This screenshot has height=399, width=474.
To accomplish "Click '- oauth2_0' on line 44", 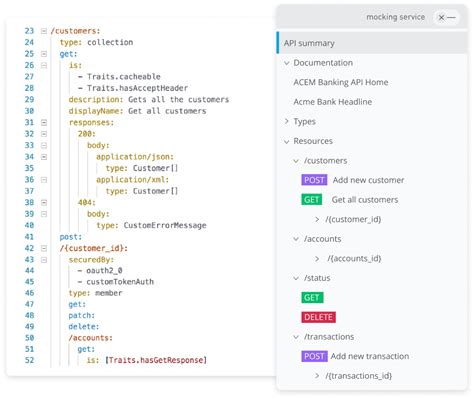I will tap(100, 271).
